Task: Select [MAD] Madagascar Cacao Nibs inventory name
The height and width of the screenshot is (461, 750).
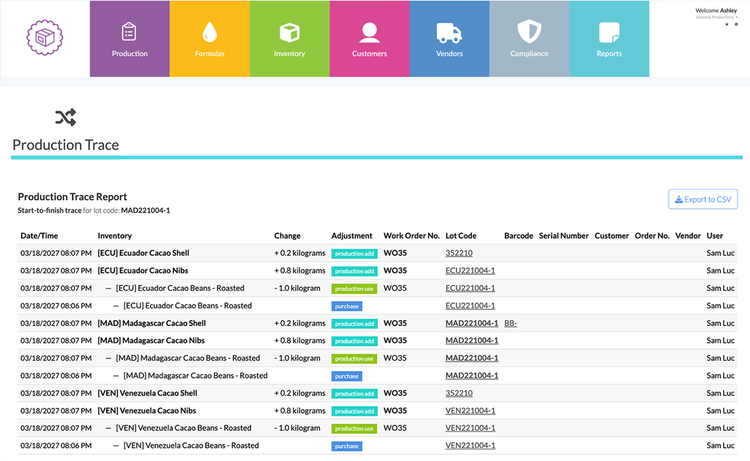Action: 151,340
